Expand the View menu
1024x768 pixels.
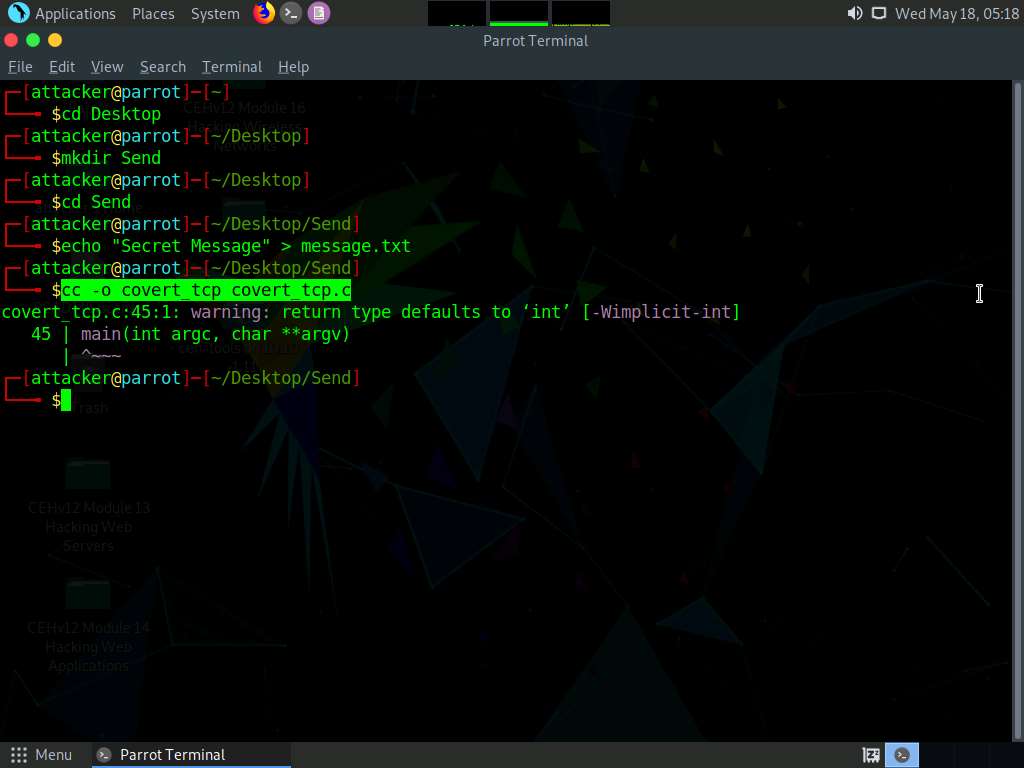coord(107,67)
